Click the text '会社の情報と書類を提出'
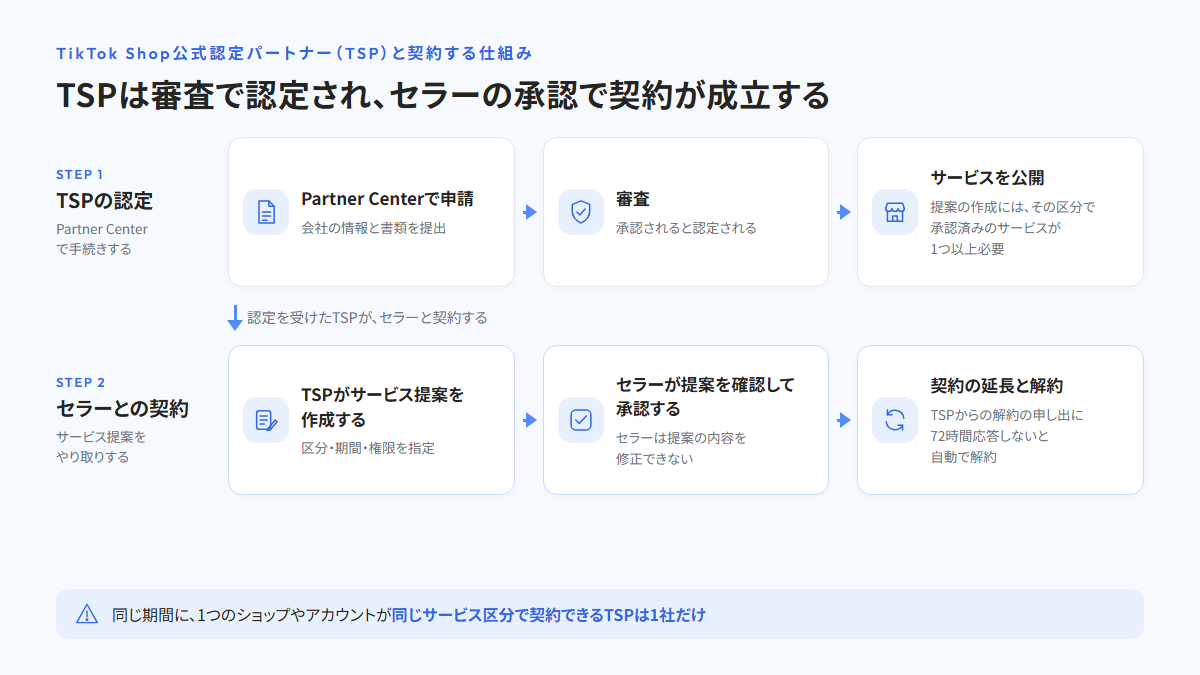 pyautogui.click(x=374, y=228)
